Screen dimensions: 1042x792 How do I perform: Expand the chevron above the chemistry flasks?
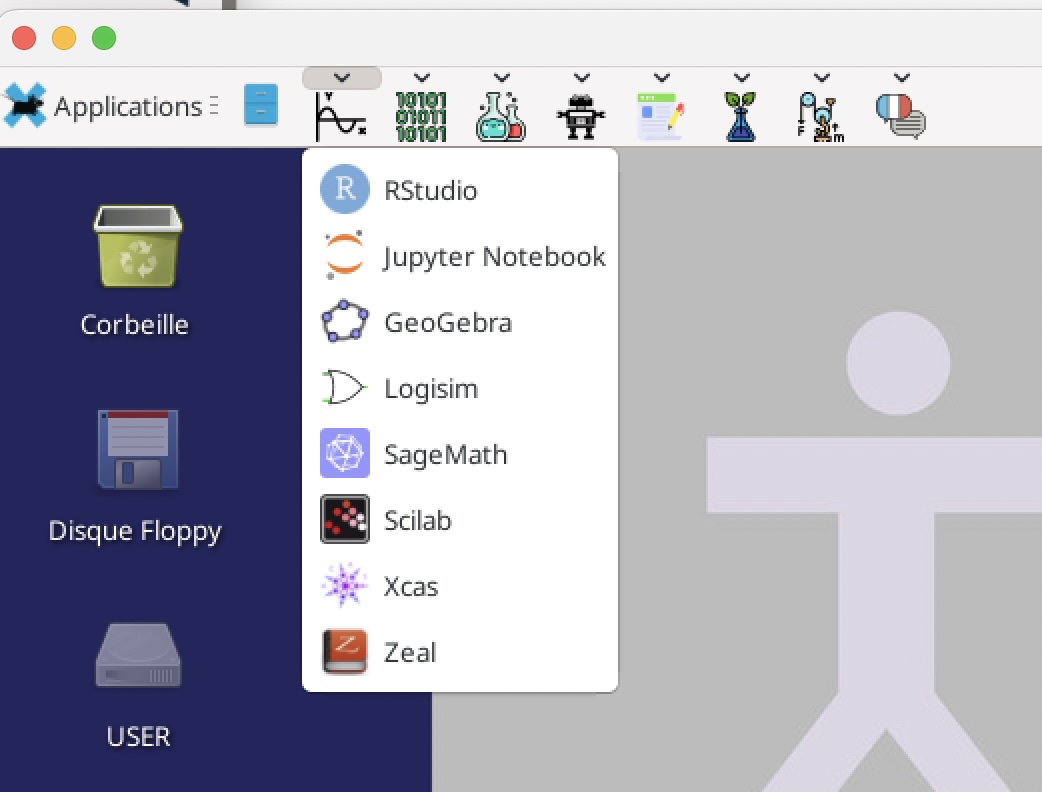(502, 78)
